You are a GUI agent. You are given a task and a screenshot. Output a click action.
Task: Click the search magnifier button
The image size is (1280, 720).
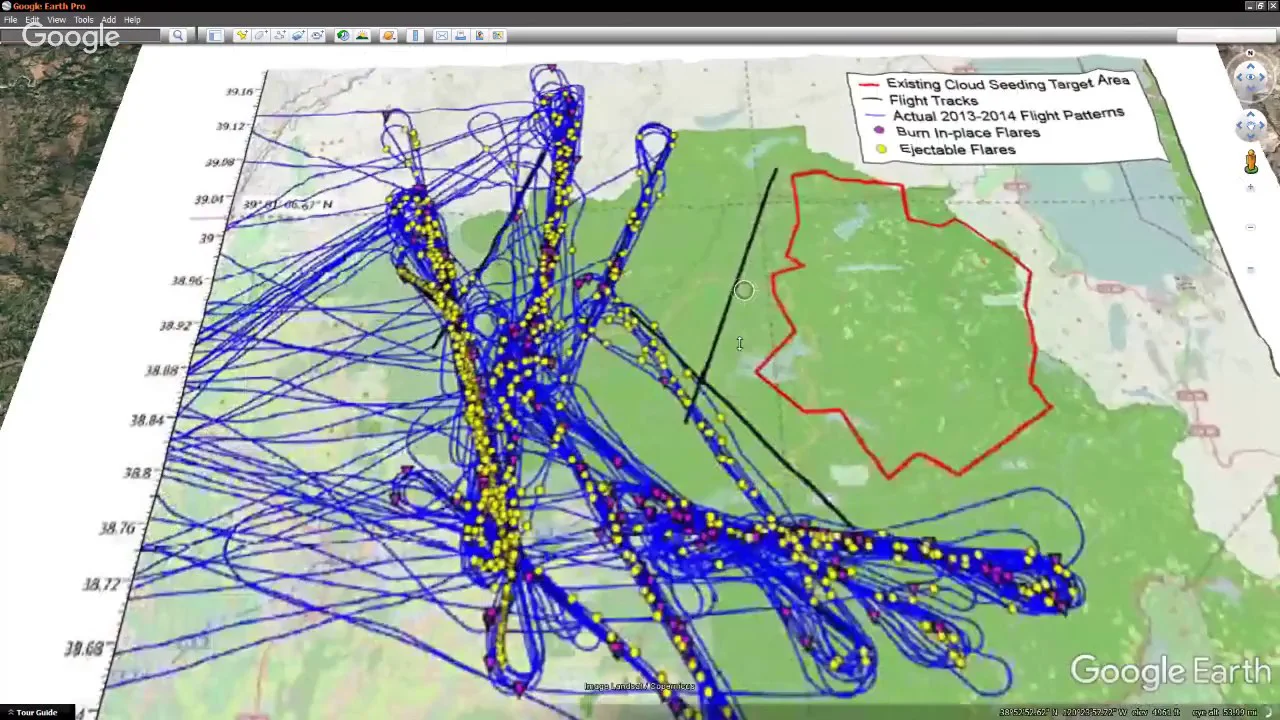click(x=178, y=36)
